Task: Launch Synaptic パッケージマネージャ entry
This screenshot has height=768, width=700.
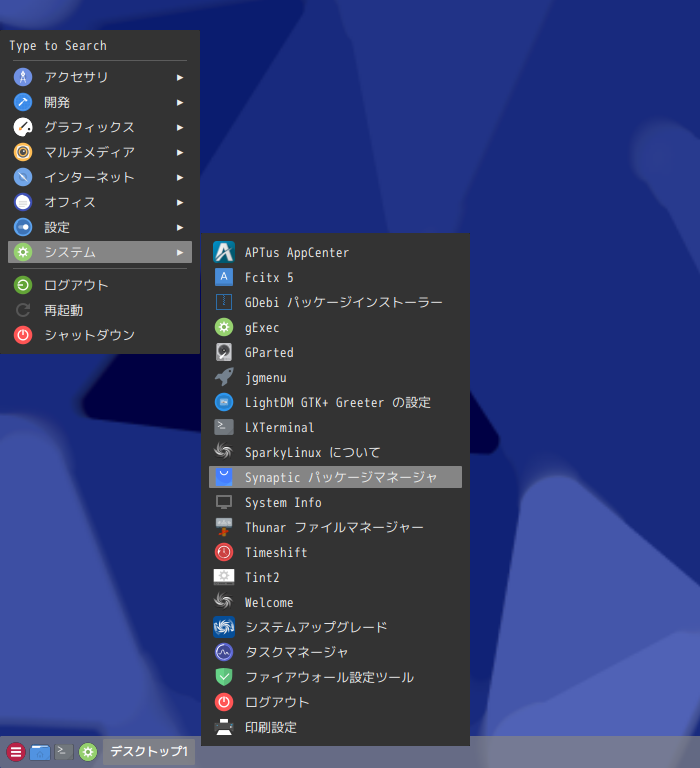Action: click(x=336, y=477)
